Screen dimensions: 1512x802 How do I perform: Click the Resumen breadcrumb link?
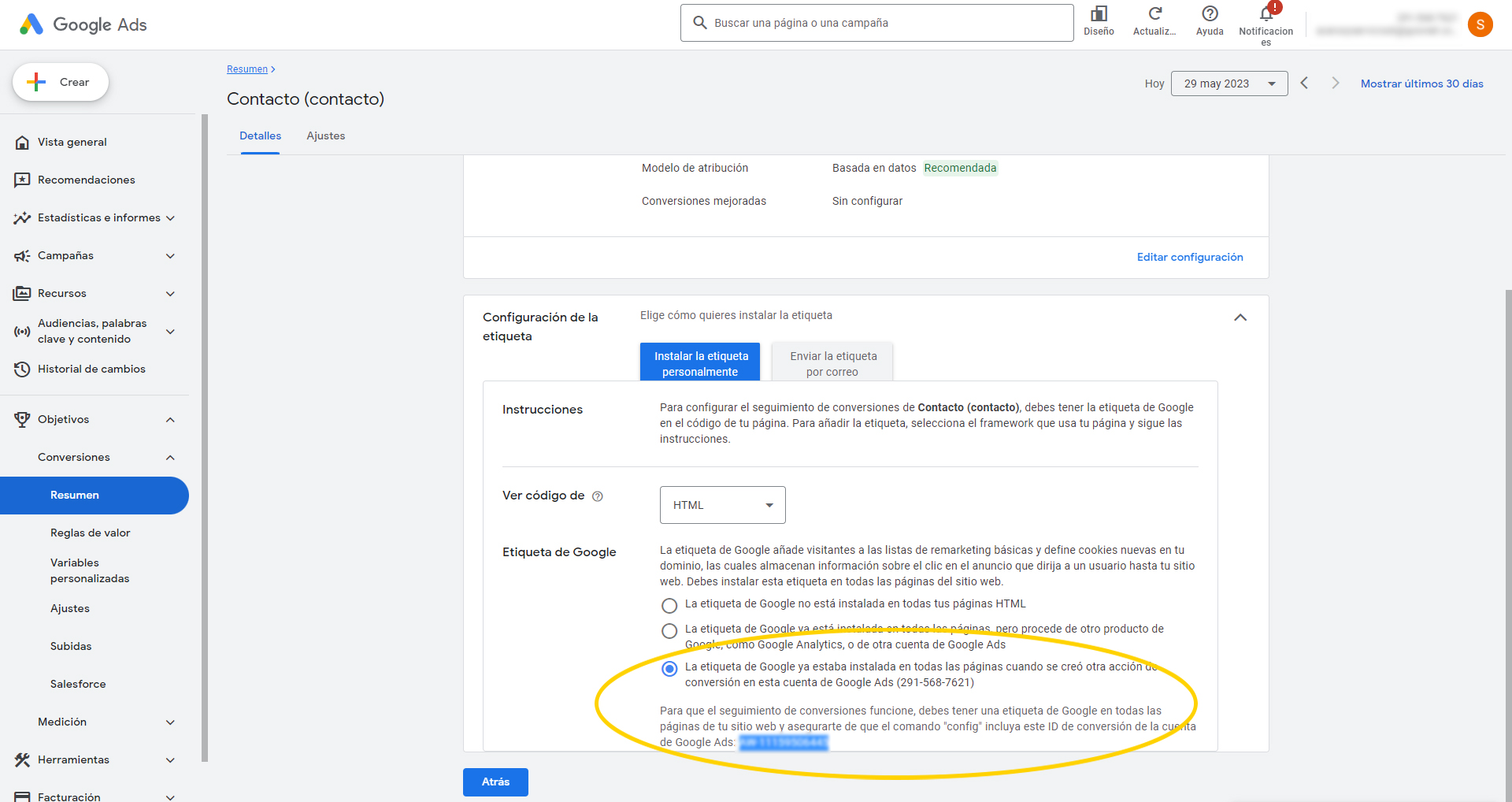[247, 69]
